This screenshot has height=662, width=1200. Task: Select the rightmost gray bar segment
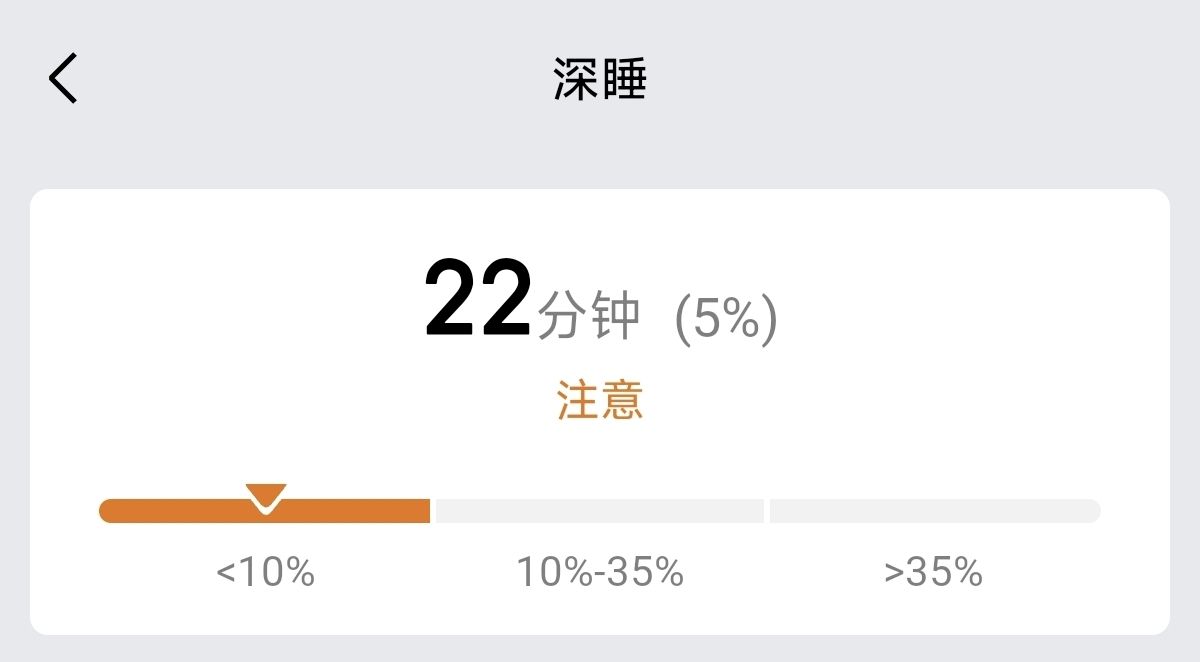click(x=935, y=511)
